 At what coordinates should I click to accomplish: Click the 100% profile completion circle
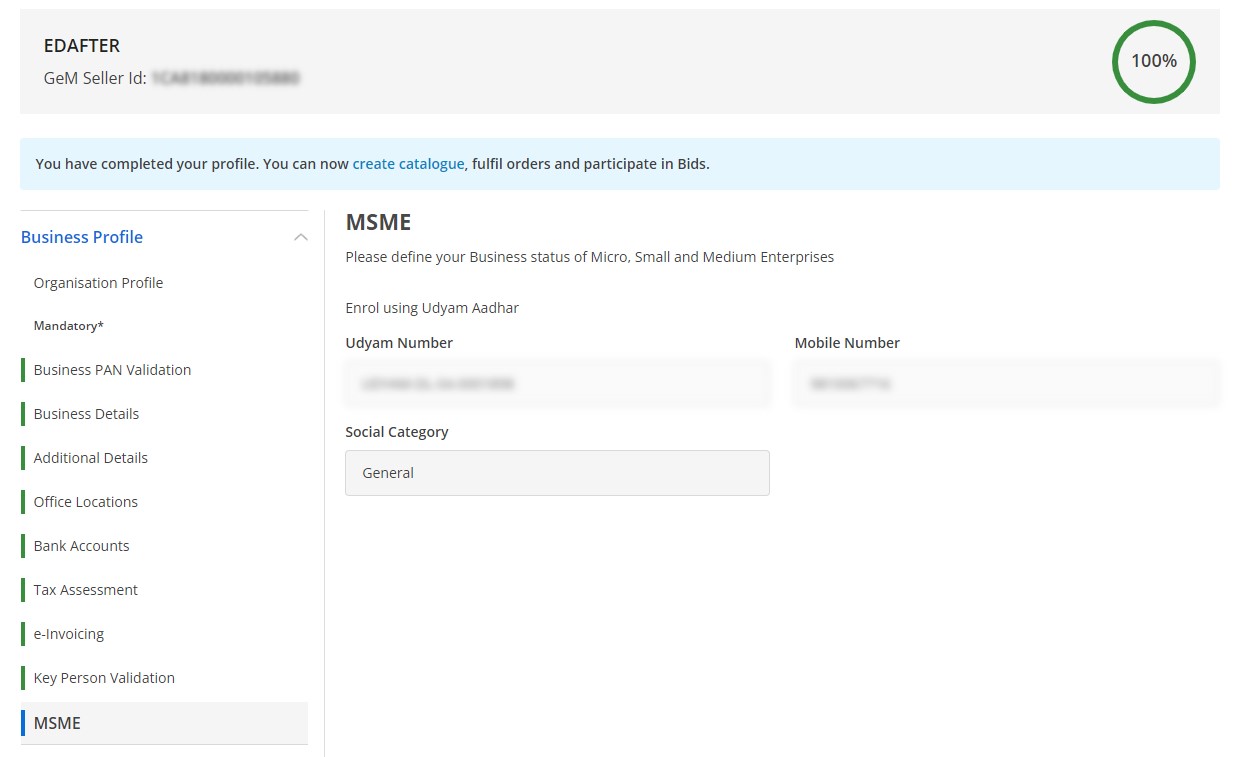click(1153, 61)
